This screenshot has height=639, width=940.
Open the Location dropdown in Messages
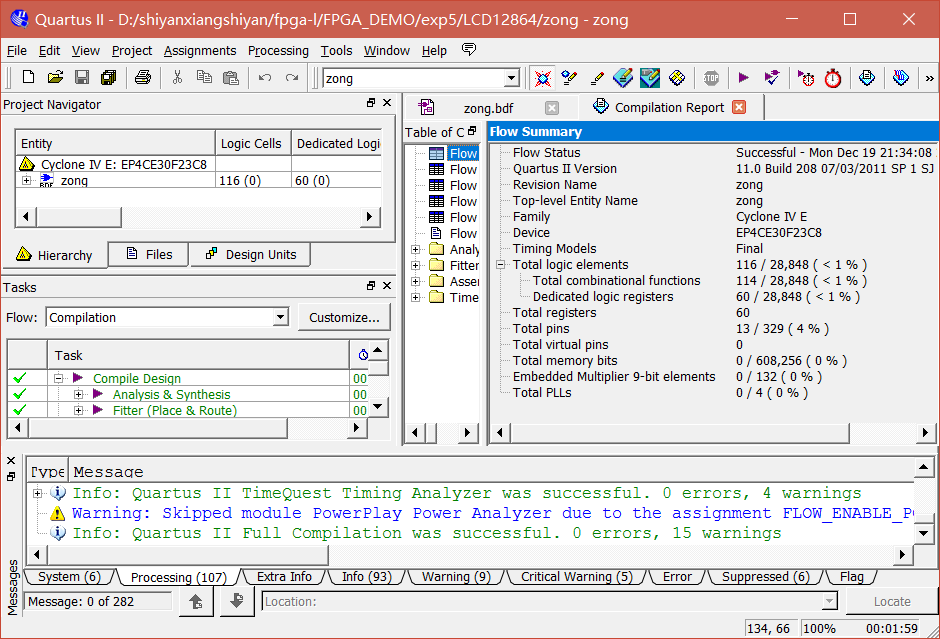click(830, 601)
